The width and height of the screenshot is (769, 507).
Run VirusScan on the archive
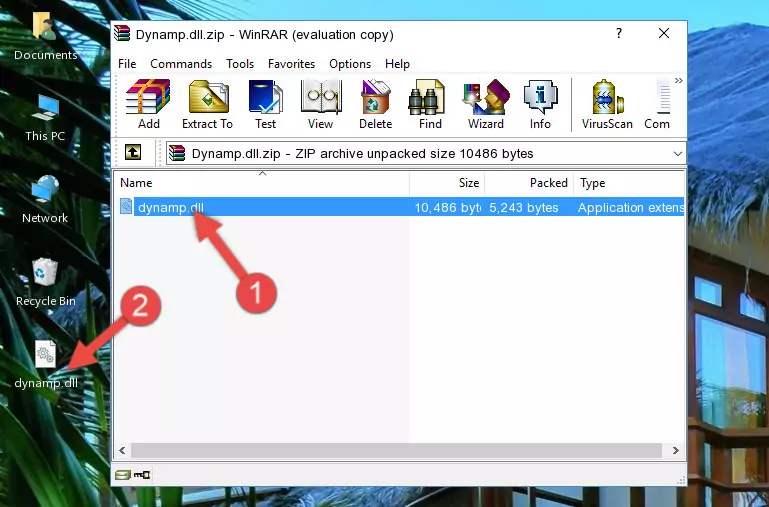pos(607,104)
